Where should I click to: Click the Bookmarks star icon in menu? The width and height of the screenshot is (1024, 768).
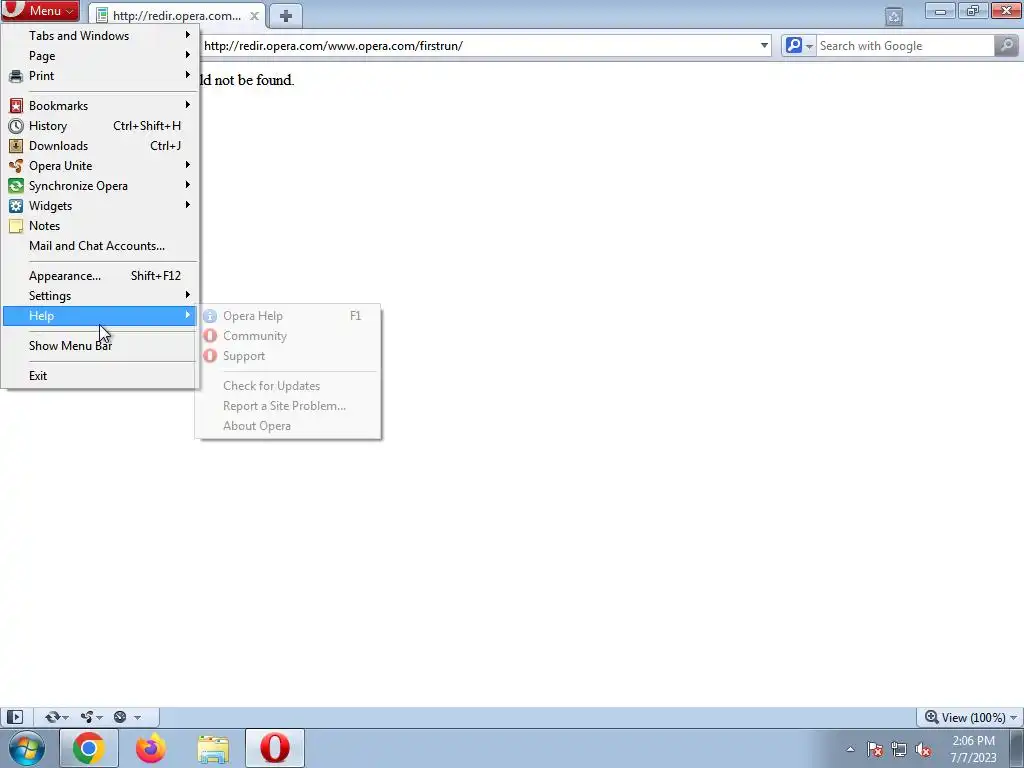(16, 106)
